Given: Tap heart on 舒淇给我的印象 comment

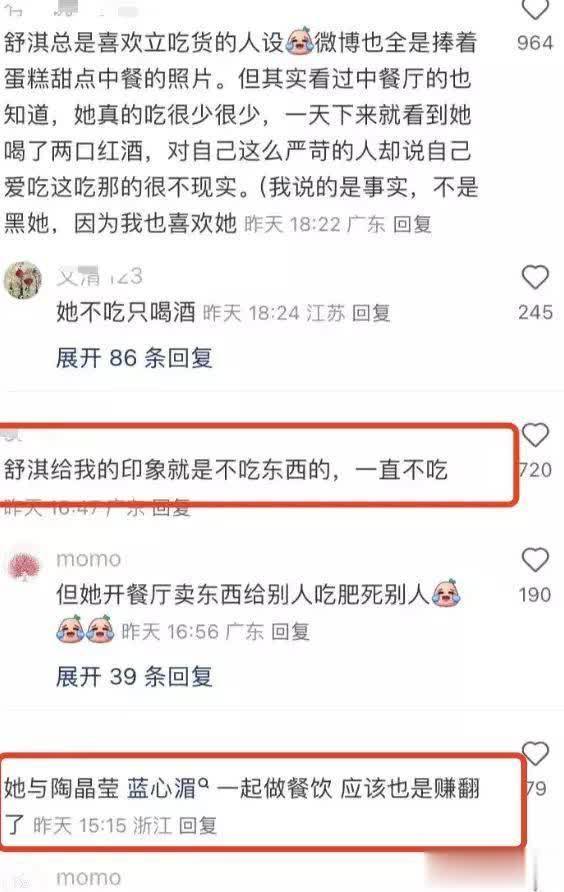Looking at the screenshot, I should (535, 435).
